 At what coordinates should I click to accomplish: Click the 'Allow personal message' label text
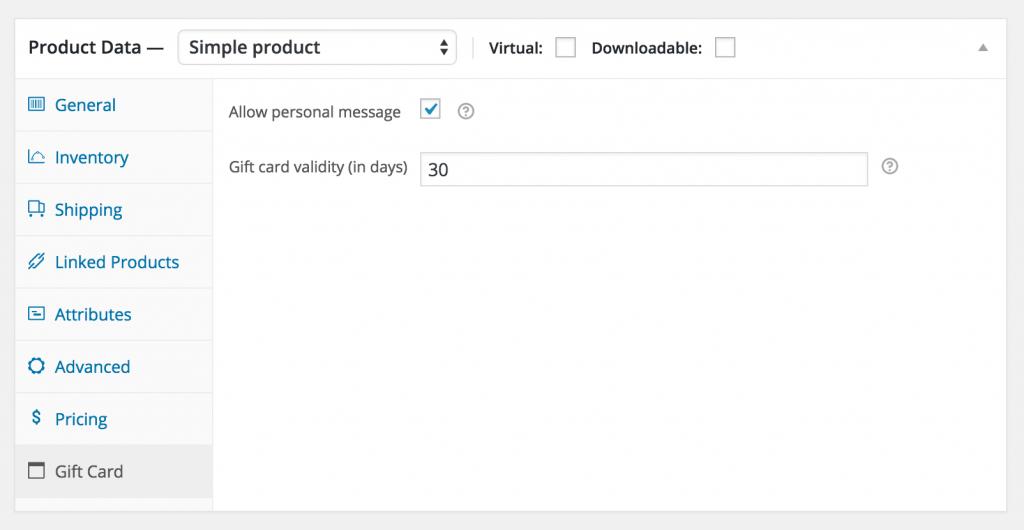[314, 112]
